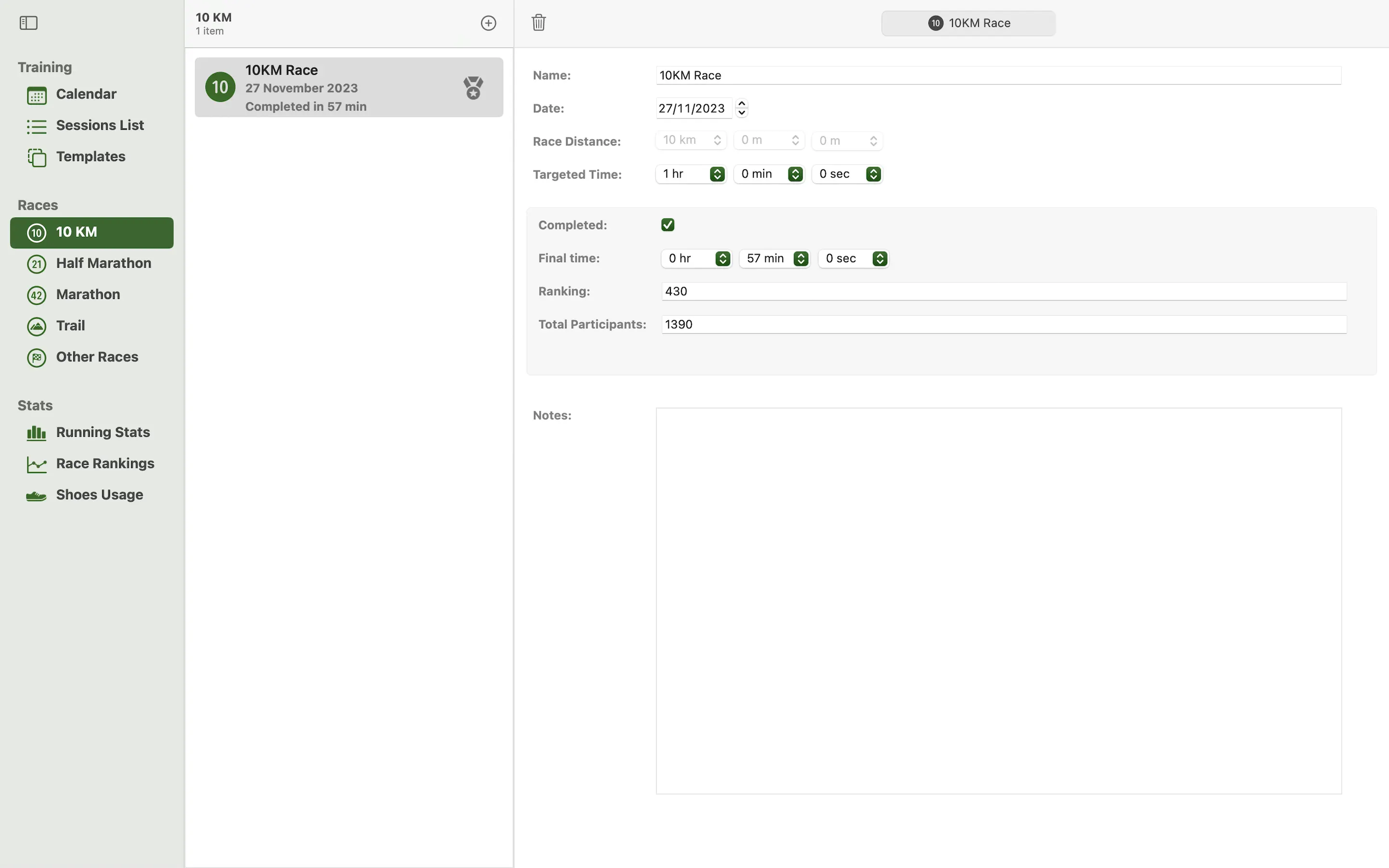Image resolution: width=1389 pixels, height=868 pixels.
Task: Click the Ranking input field
Action: click(x=1003, y=291)
